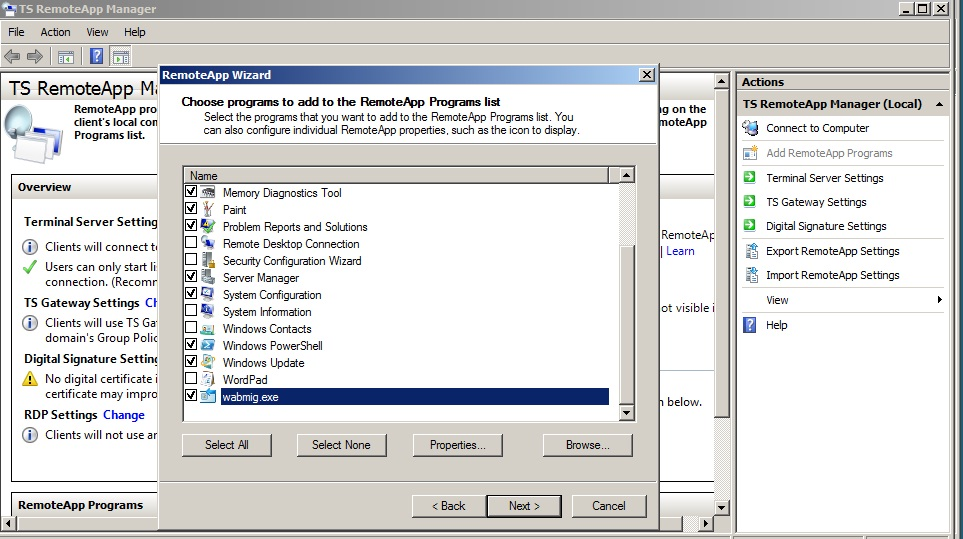This screenshot has width=963, height=539.
Task: Click the Windows Update program icon
Action: [x=208, y=362]
